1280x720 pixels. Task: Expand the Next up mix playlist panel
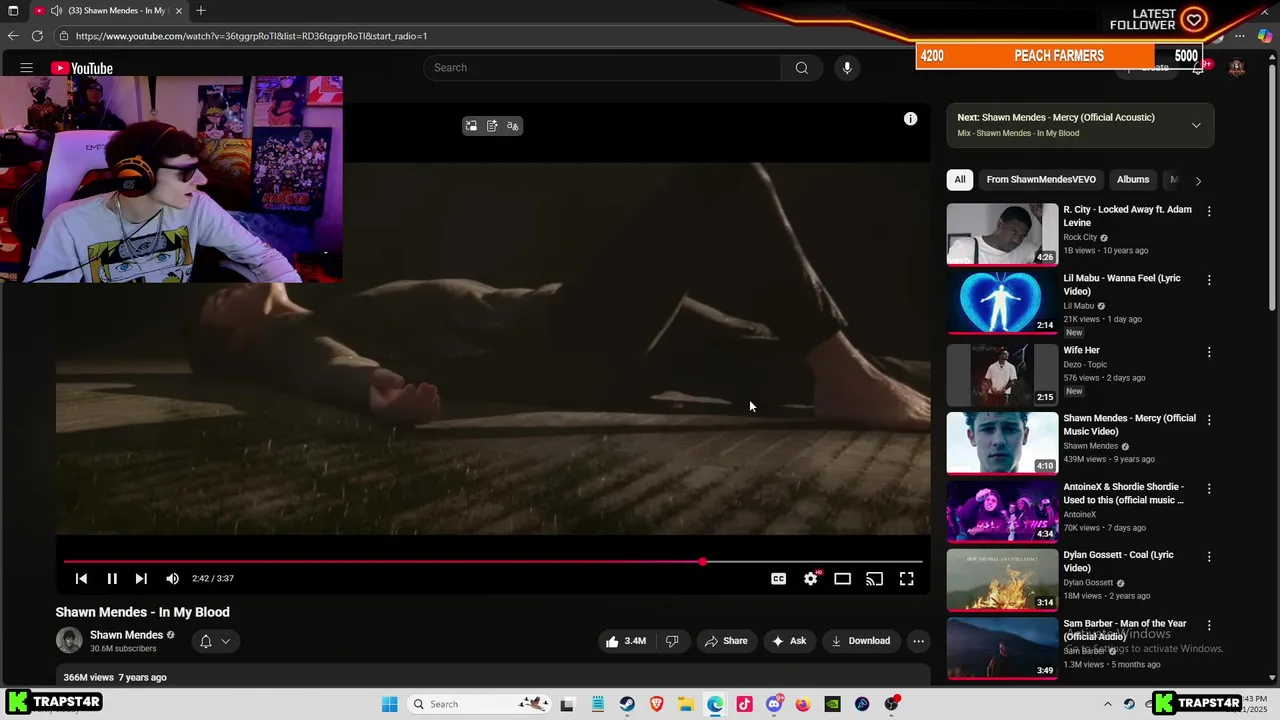tap(1196, 125)
